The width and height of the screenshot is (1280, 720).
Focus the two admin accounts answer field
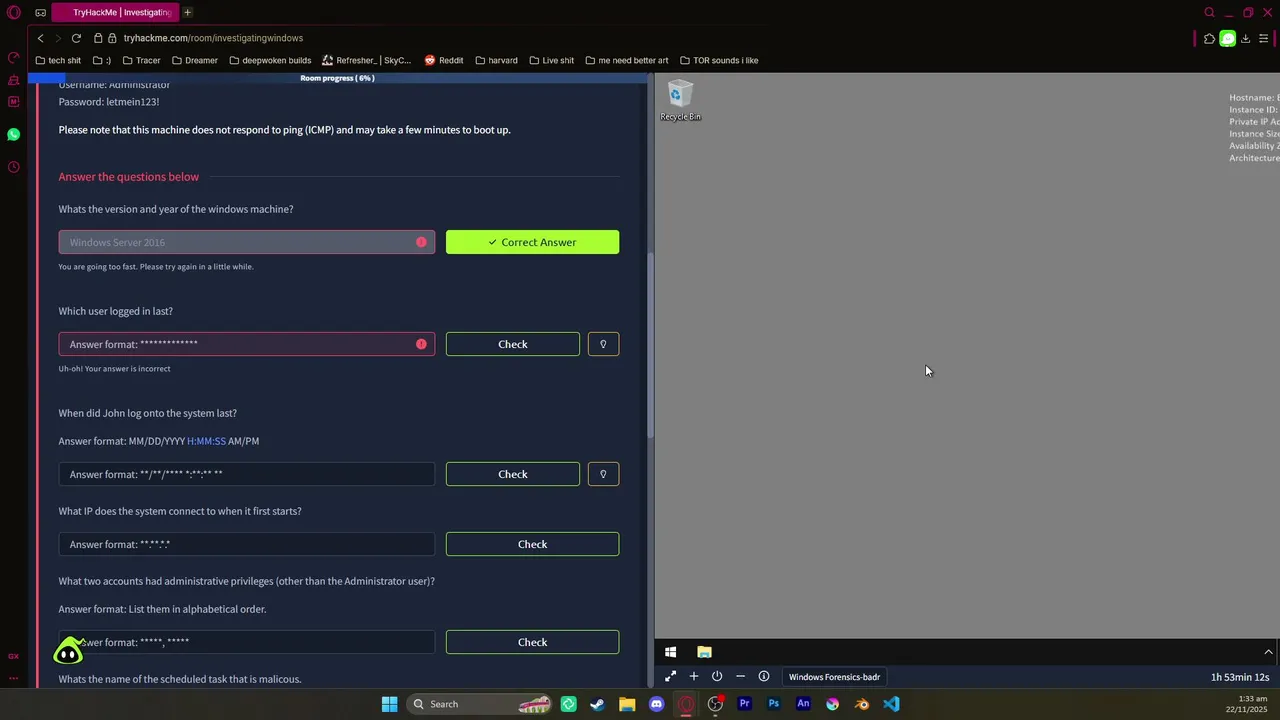246,642
